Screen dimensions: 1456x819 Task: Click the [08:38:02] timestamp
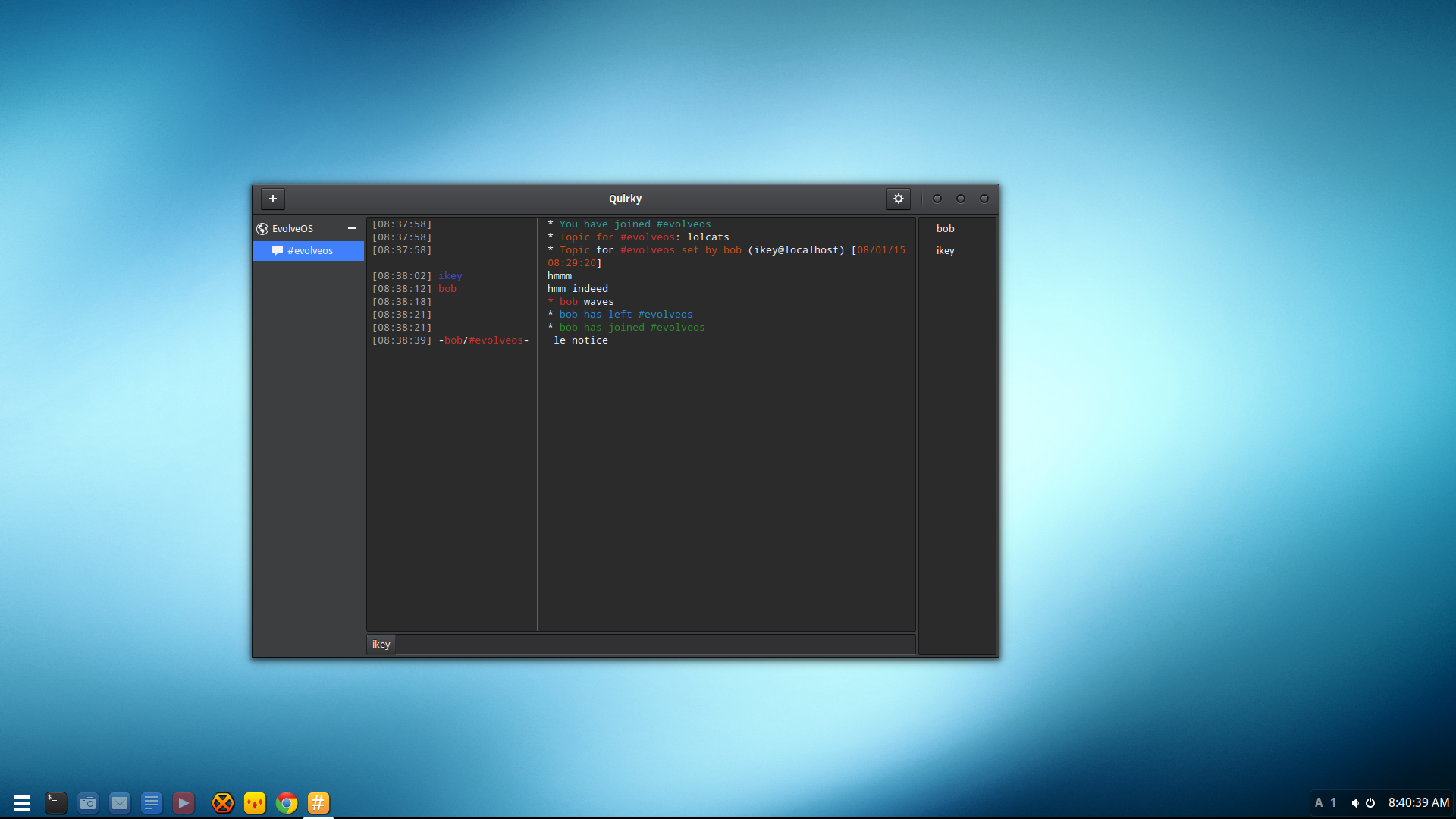pyautogui.click(x=402, y=276)
